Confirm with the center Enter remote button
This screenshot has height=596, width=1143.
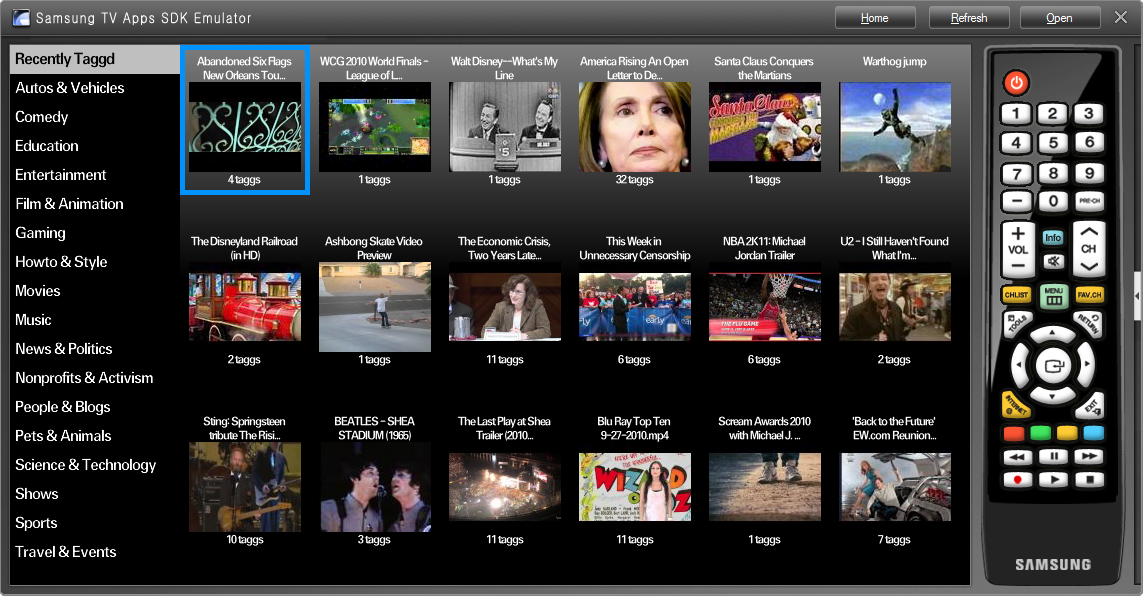1053,365
